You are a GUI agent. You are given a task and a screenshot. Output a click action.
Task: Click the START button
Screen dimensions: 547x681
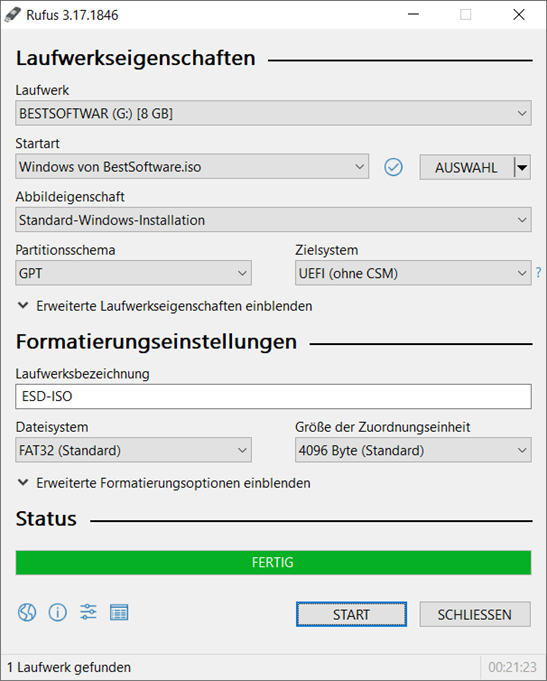tap(351, 614)
